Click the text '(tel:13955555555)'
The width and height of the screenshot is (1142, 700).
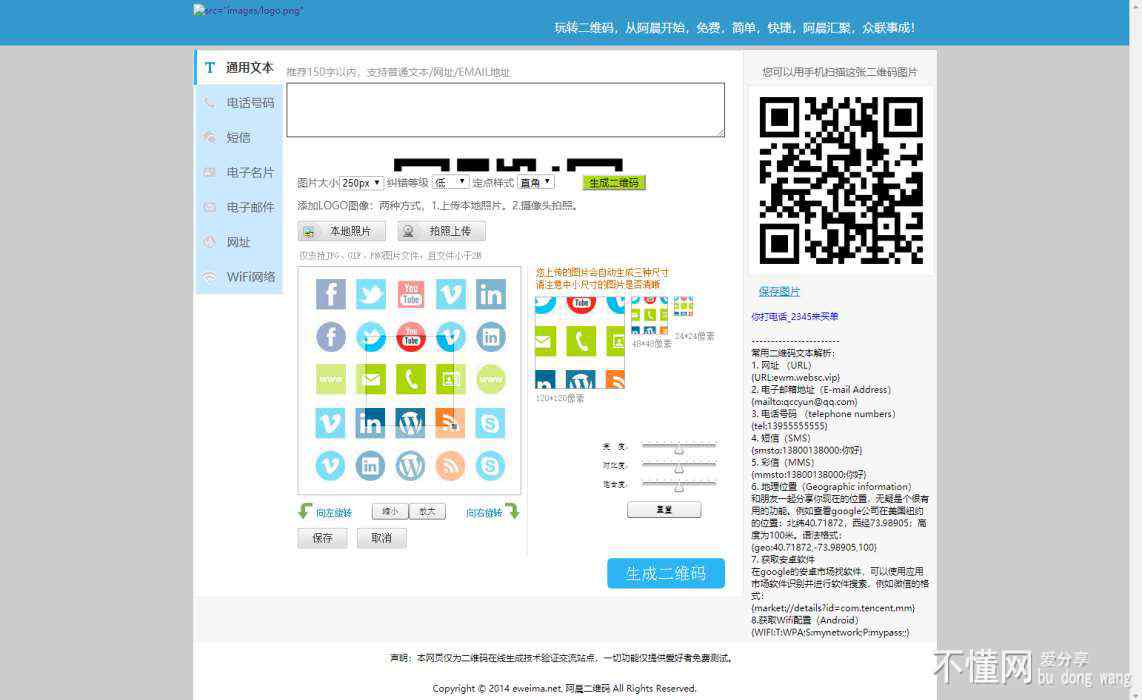point(789,425)
